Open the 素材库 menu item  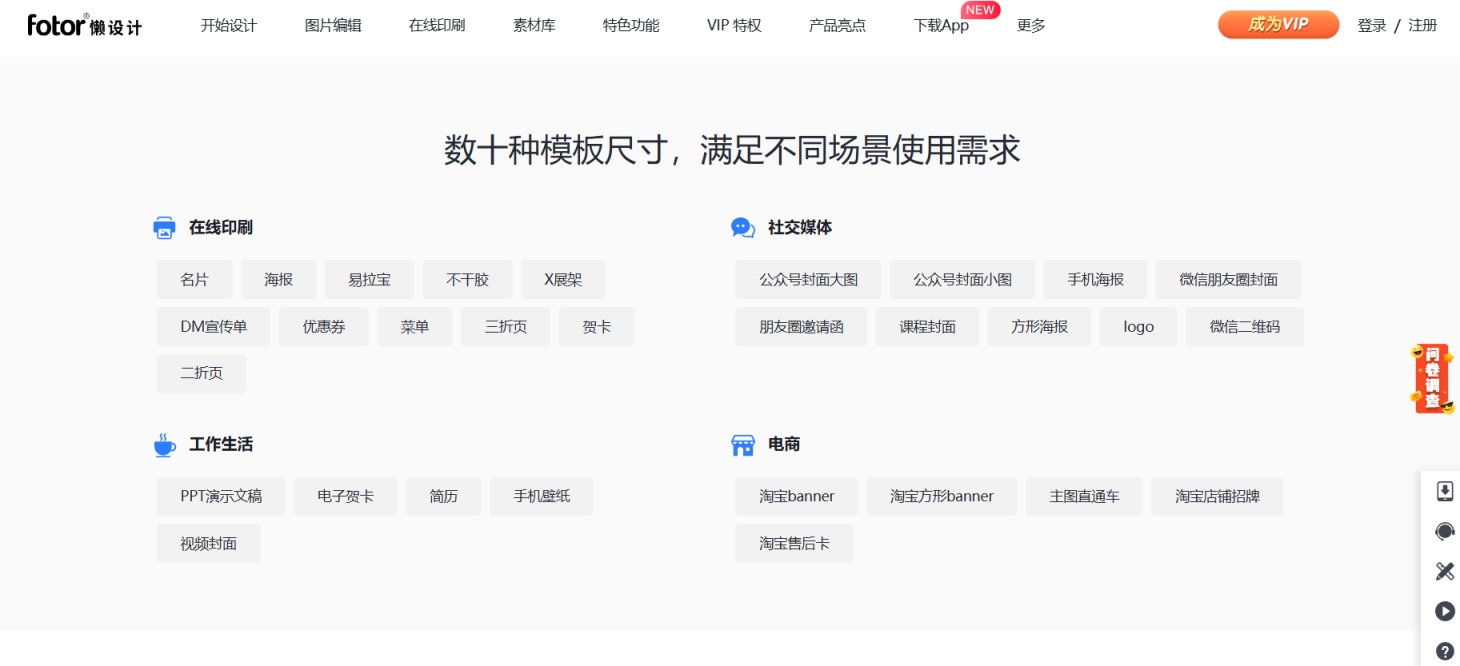tap(534, 26)
